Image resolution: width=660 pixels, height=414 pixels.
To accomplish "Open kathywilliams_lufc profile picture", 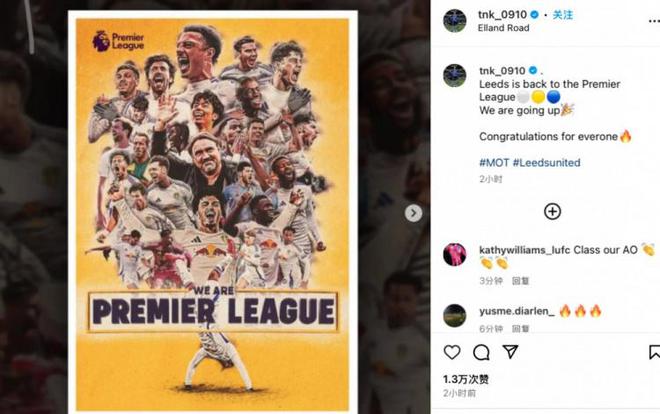I will click(455, 253).
